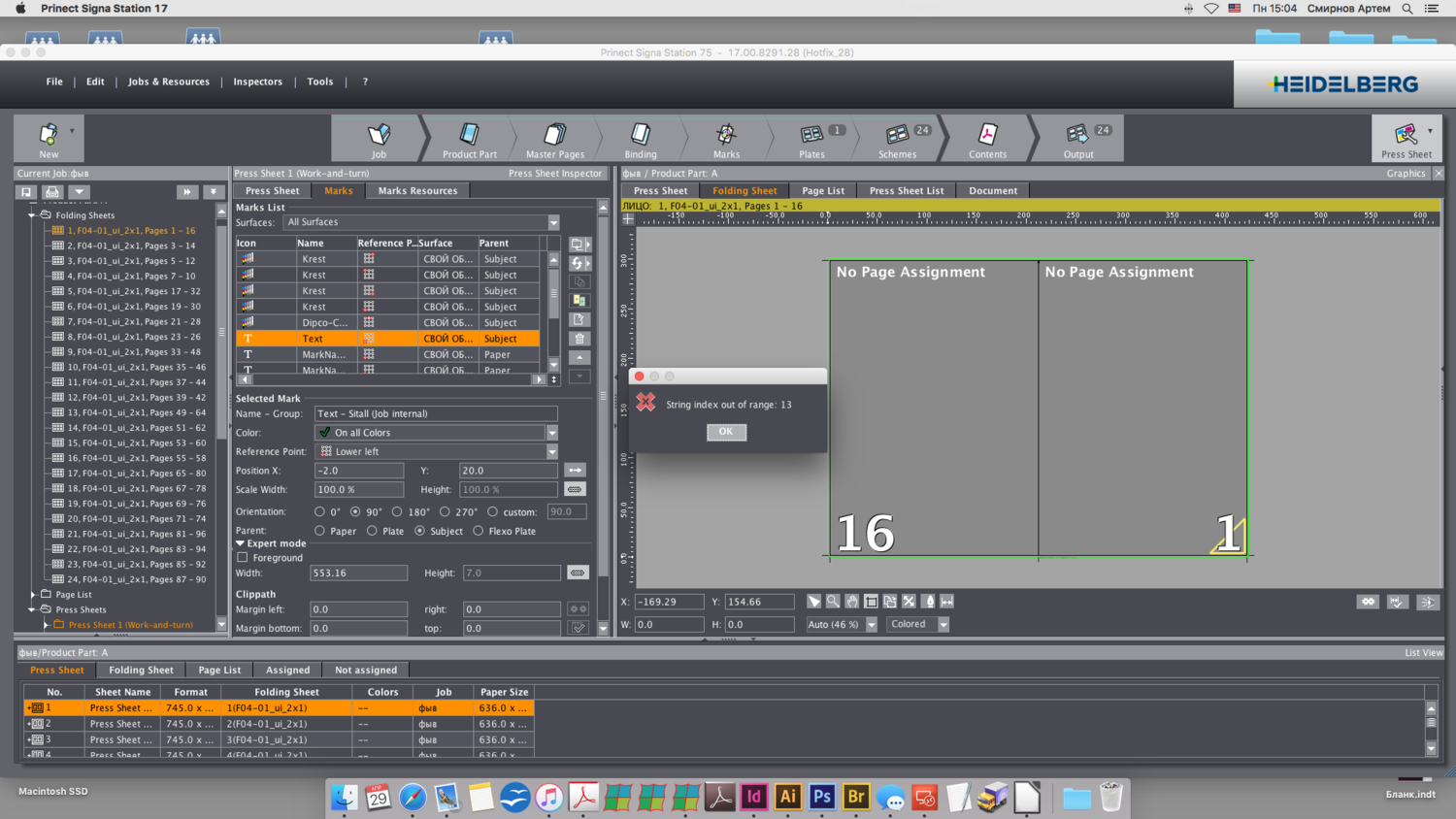Screen dimensions: 1456x819
Task: Click OK in the error dialog
Action: coord(726,432)
